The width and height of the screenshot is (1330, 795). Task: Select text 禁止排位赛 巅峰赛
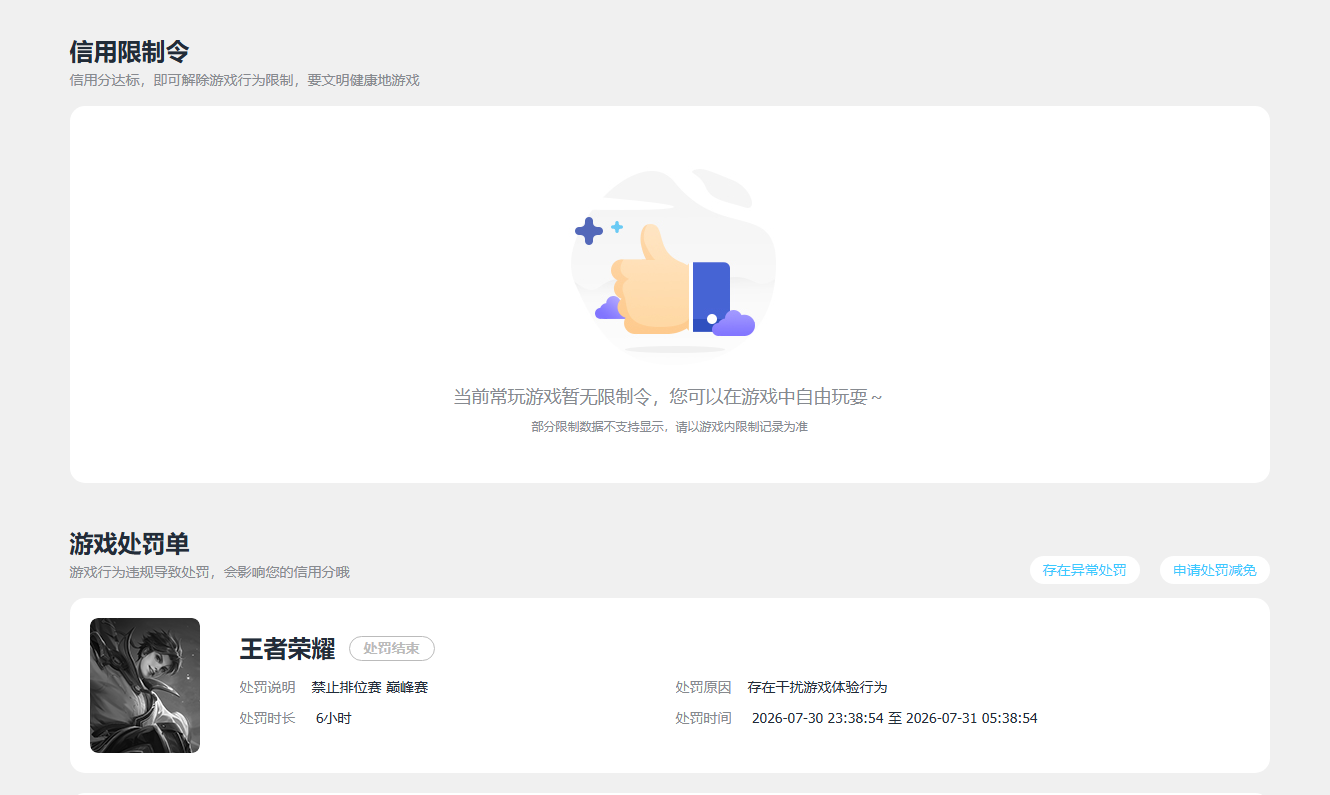click(x=370, y=687)
